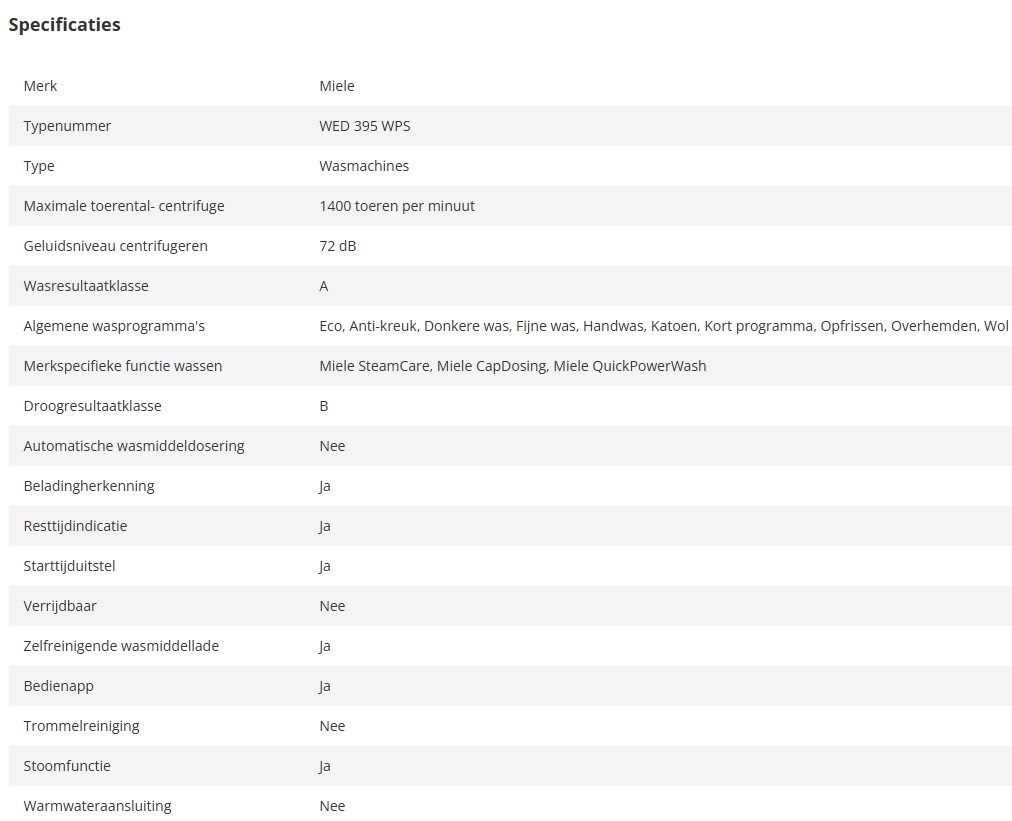
Task: Select the 72 dB noise level value
Action: [338, 246]
